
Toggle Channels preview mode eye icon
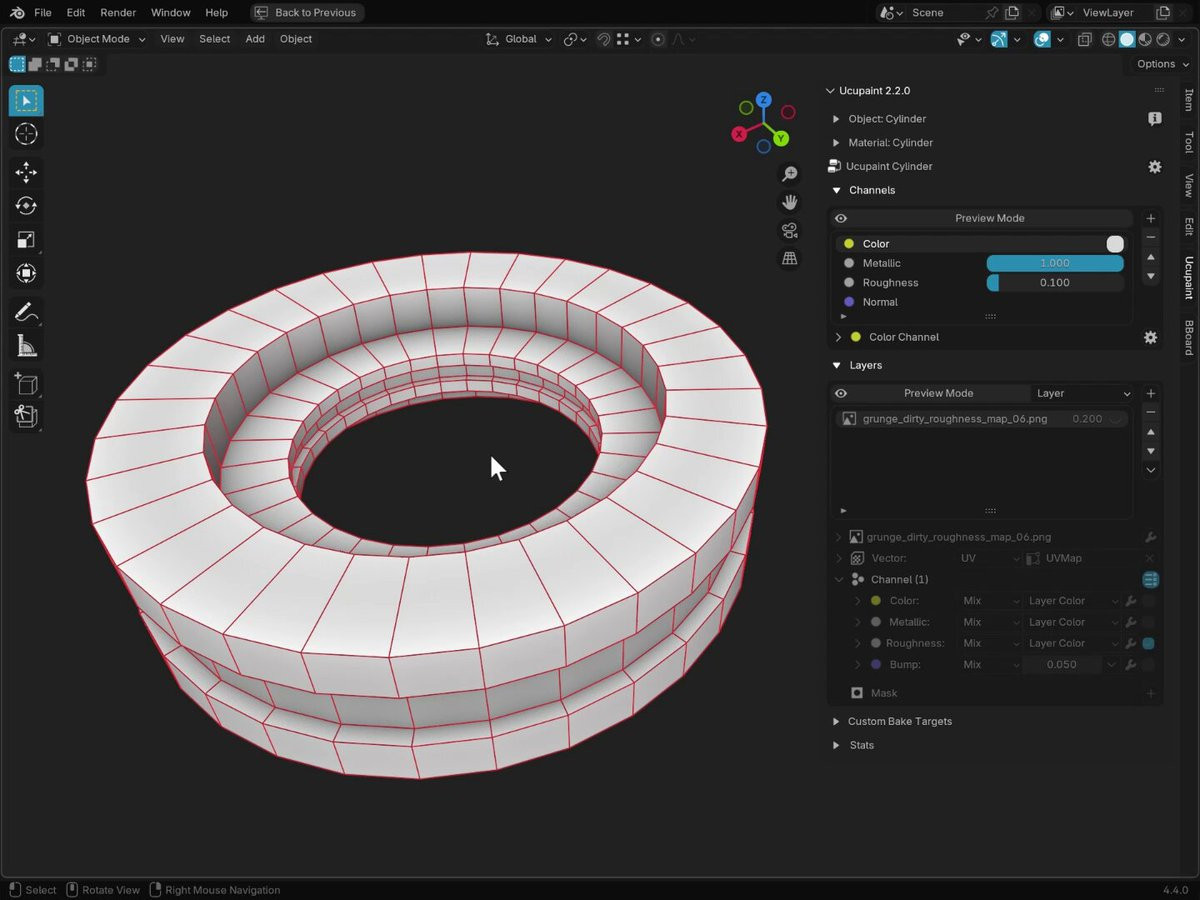click(x=841, y=218)
